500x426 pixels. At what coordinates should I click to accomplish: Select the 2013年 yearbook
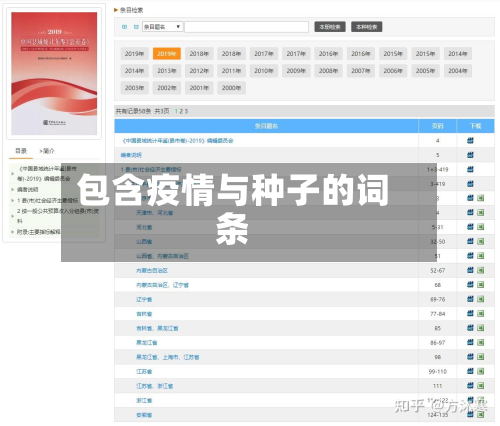point(167,71)
